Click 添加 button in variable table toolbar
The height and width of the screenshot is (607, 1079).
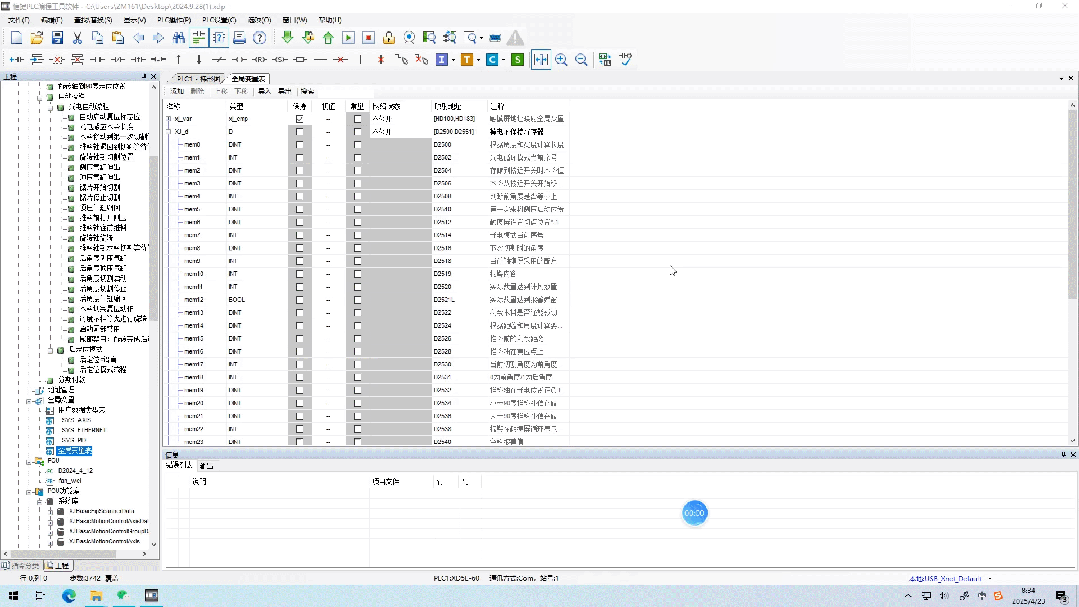click(178, 91)
